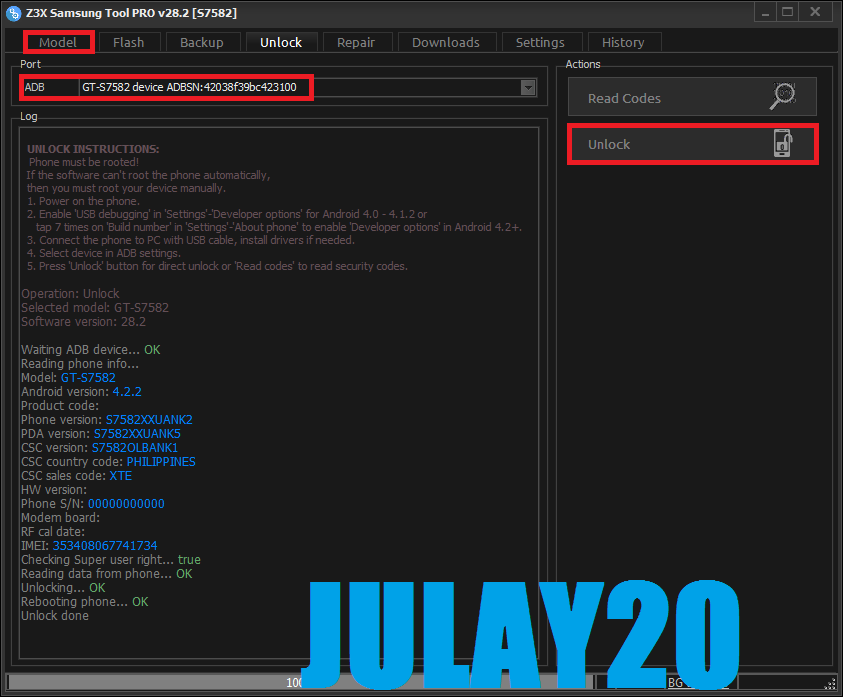
Task: Click the 'Unlocking... OK' log line
Action: (x=63, y=588)
